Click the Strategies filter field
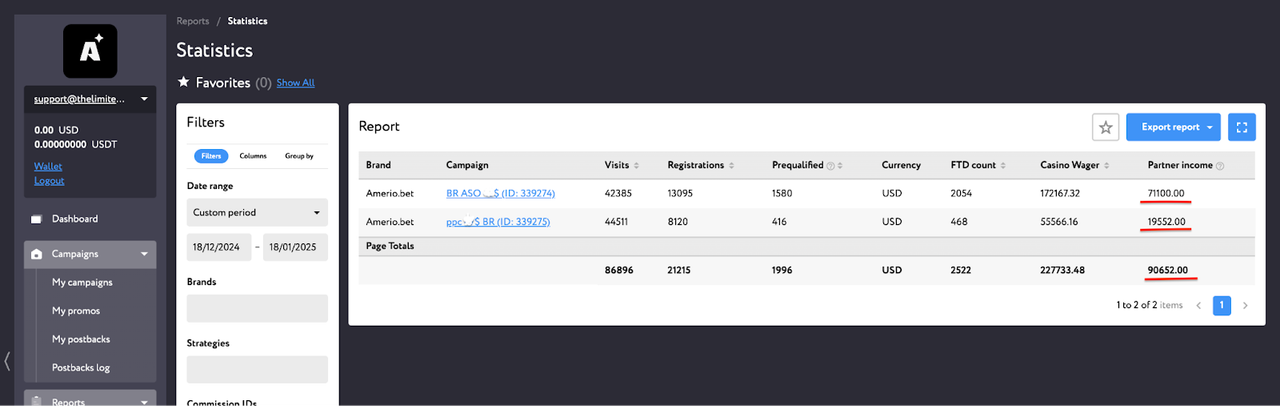Image resolution: width=1280 pixels, height=406 pixels. (257, 369)
